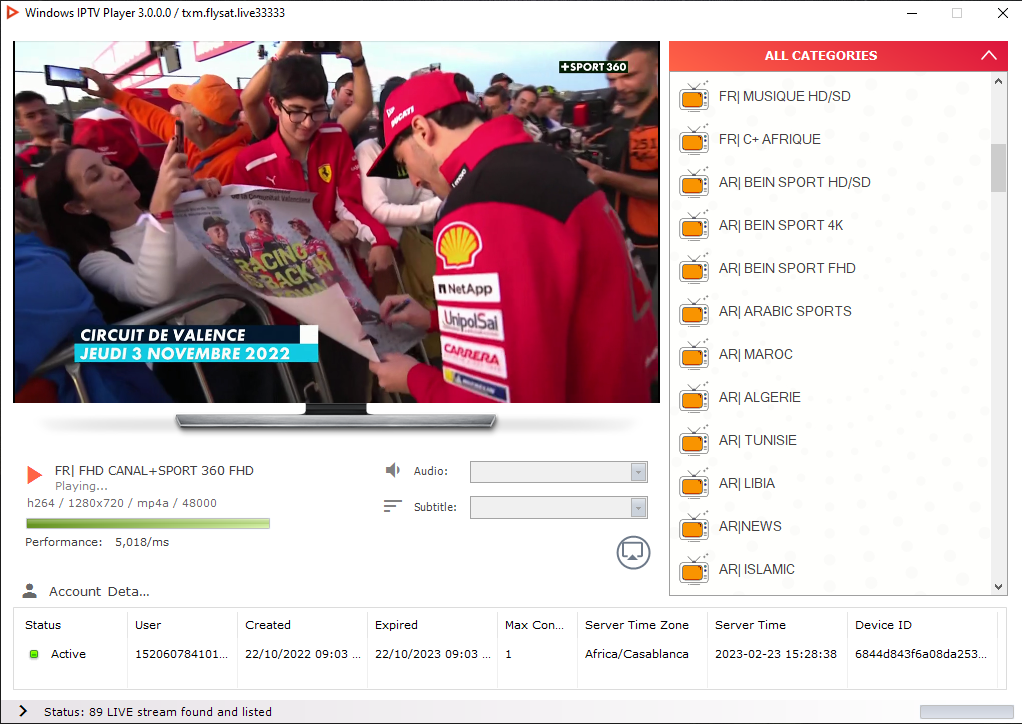The height and width of the screenshot is (724, 1022).
Task: Click the subtitle lines icon
Action: coord(392,506)
